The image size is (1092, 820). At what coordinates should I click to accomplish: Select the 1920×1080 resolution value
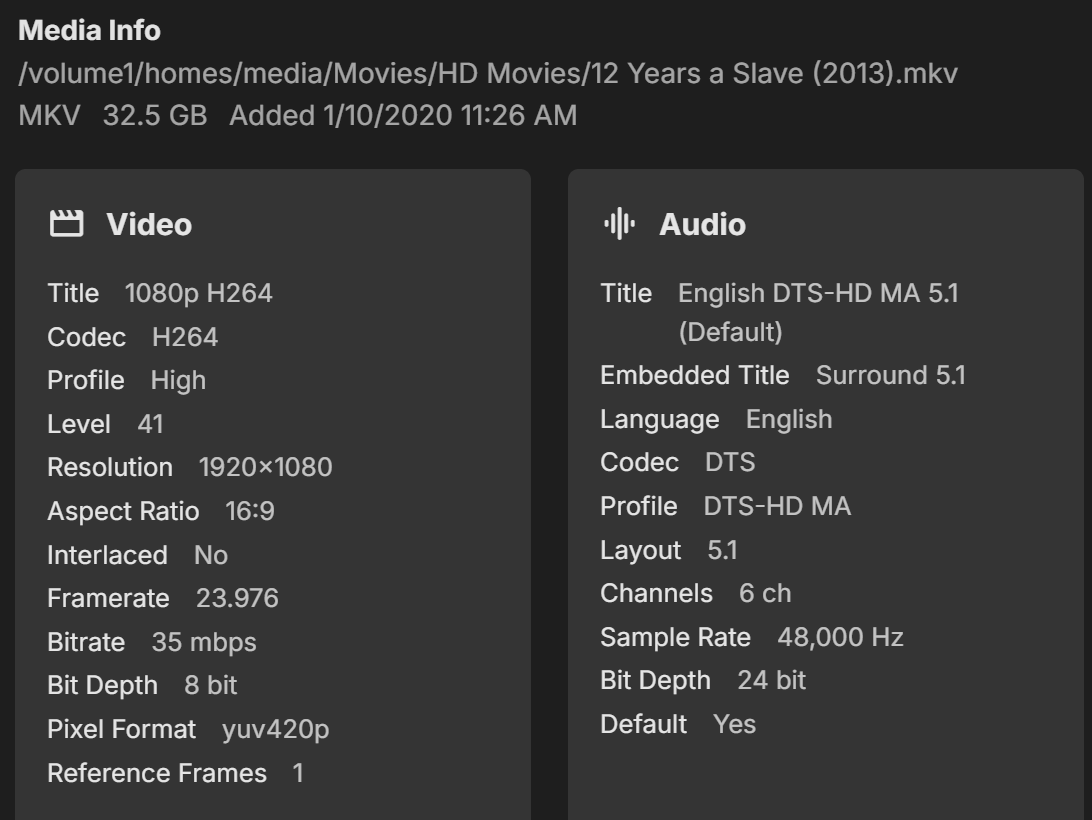[x=265, y=467]
